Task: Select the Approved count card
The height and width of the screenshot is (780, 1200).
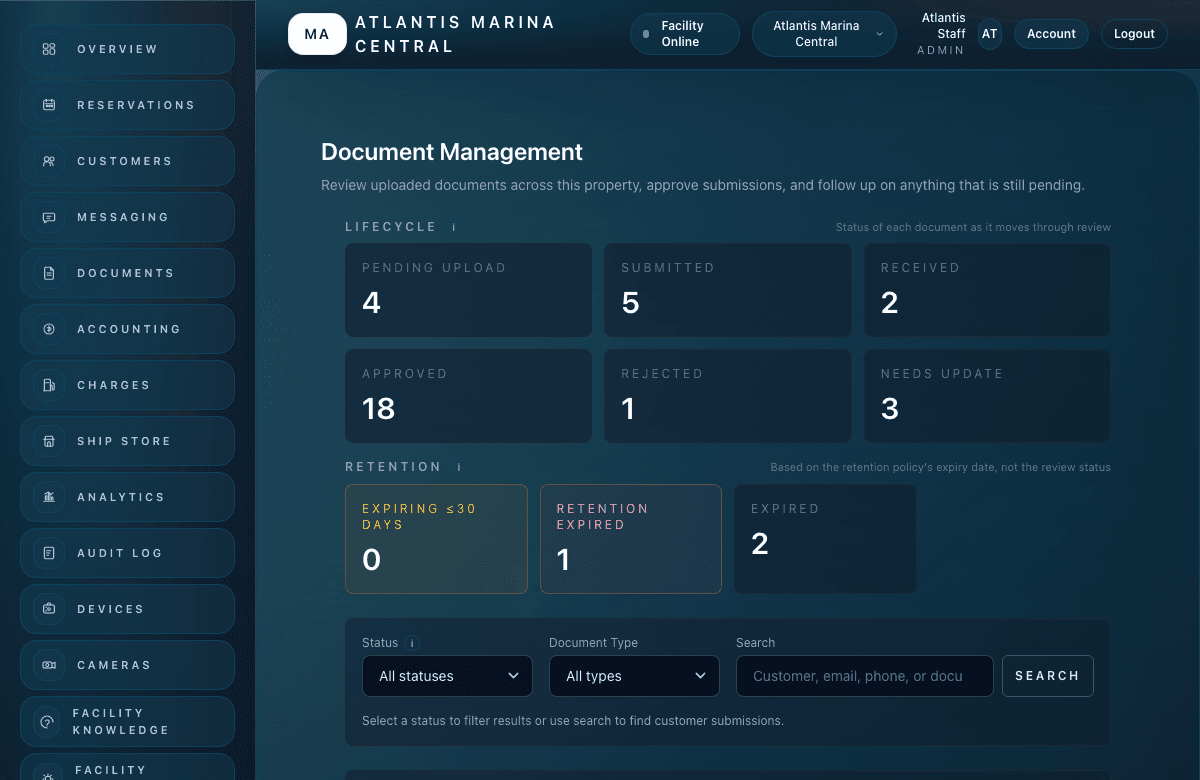Action: click(468, 396)
